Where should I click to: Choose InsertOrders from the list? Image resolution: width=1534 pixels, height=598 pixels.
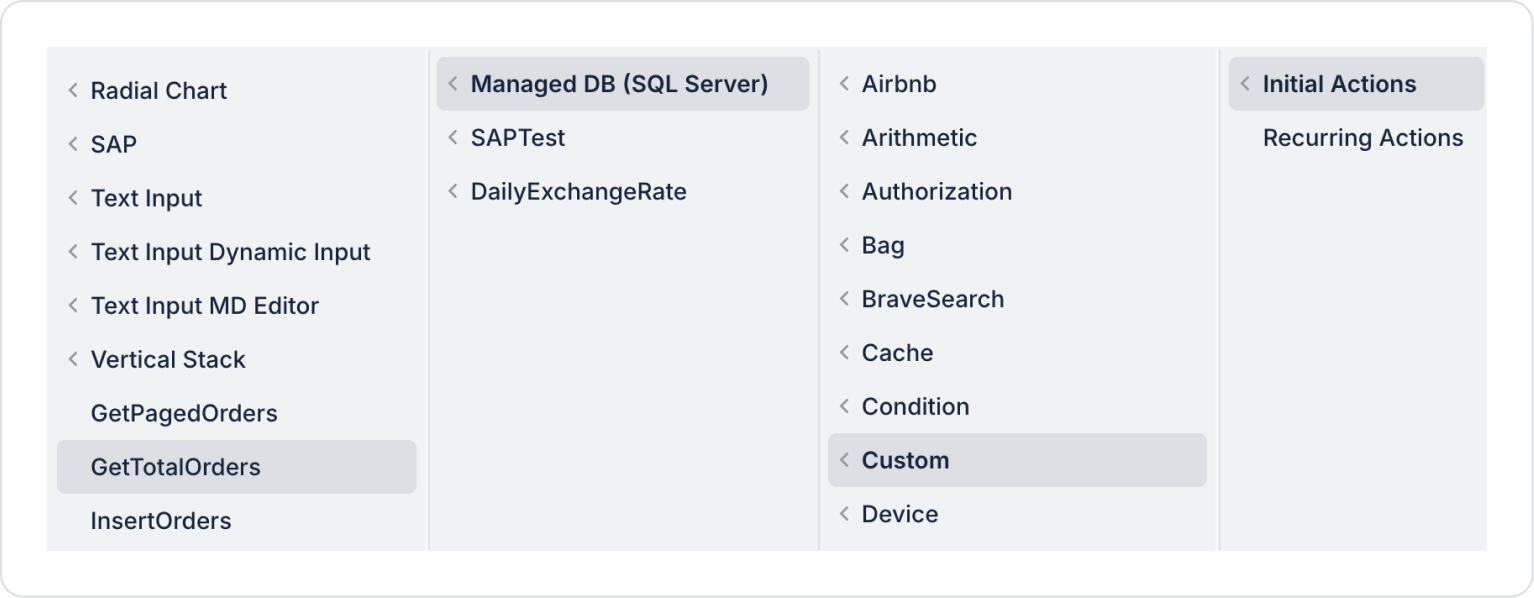tap(161, 521)
